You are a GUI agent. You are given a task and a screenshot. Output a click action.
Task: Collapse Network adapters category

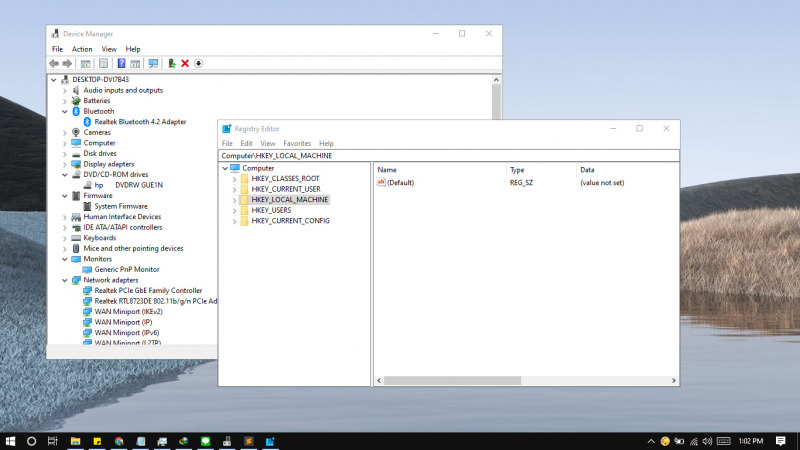[65, 280]
